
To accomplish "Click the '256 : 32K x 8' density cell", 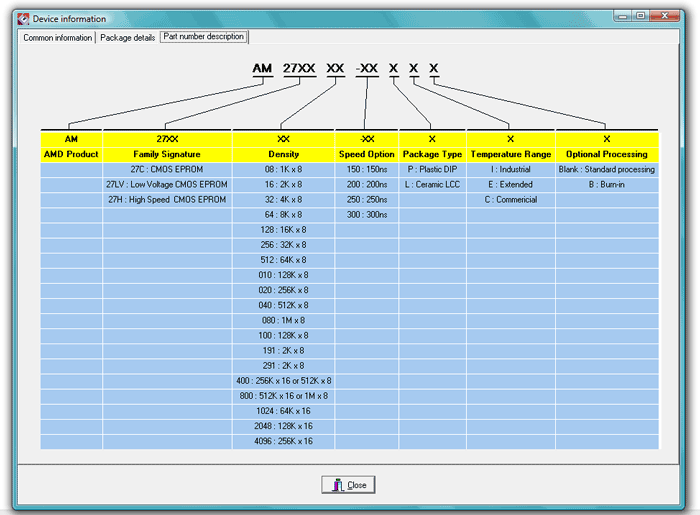I will coord(283,245).
